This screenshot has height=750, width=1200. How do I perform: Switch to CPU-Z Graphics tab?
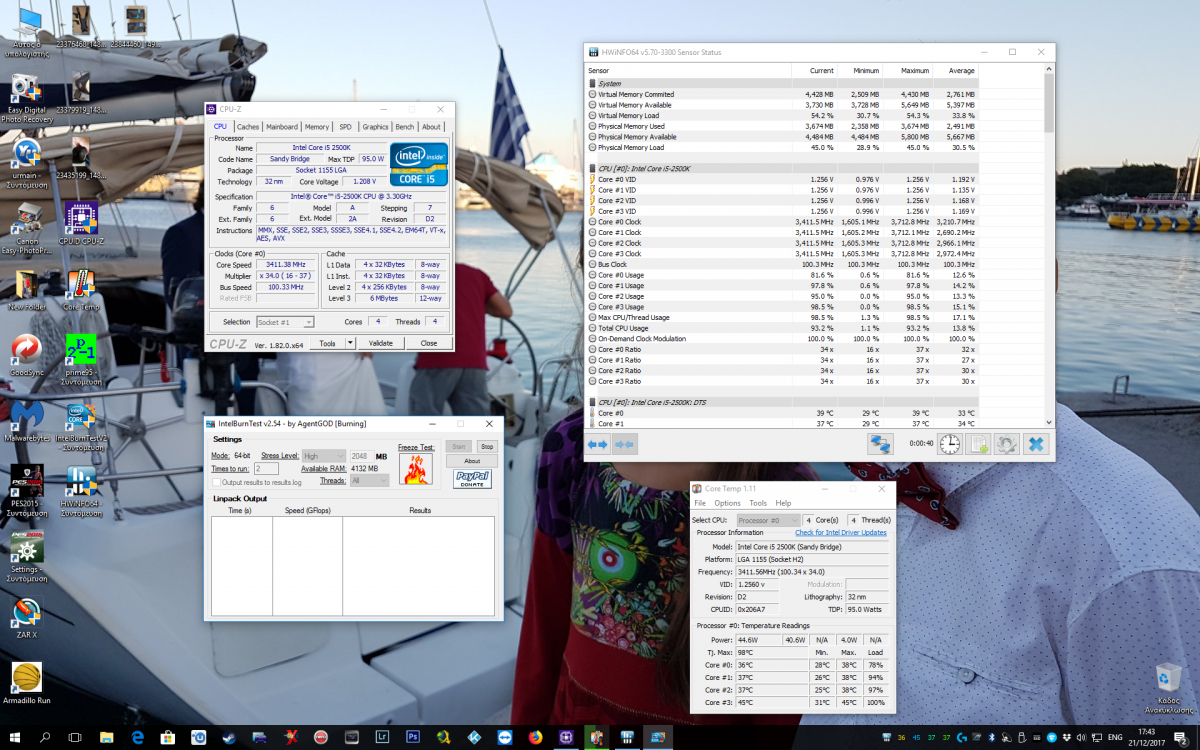(375, 127)
